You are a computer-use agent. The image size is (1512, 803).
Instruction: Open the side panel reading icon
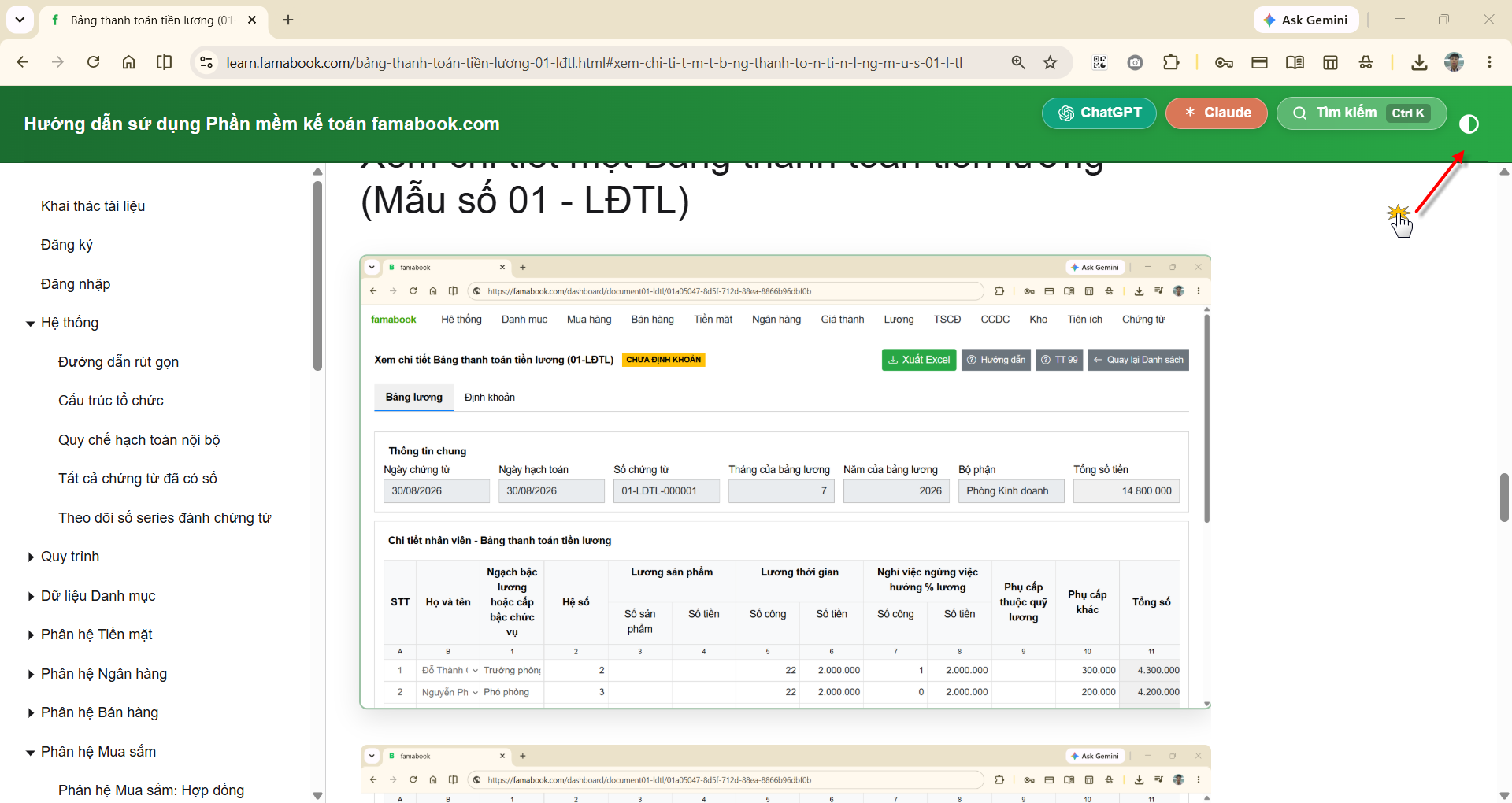pyautogui.click(x=164, y=62)
